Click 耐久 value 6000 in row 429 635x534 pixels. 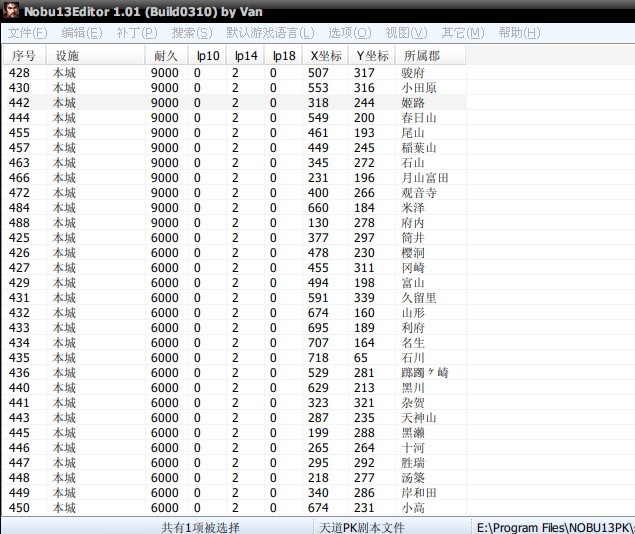coord(164,283)
